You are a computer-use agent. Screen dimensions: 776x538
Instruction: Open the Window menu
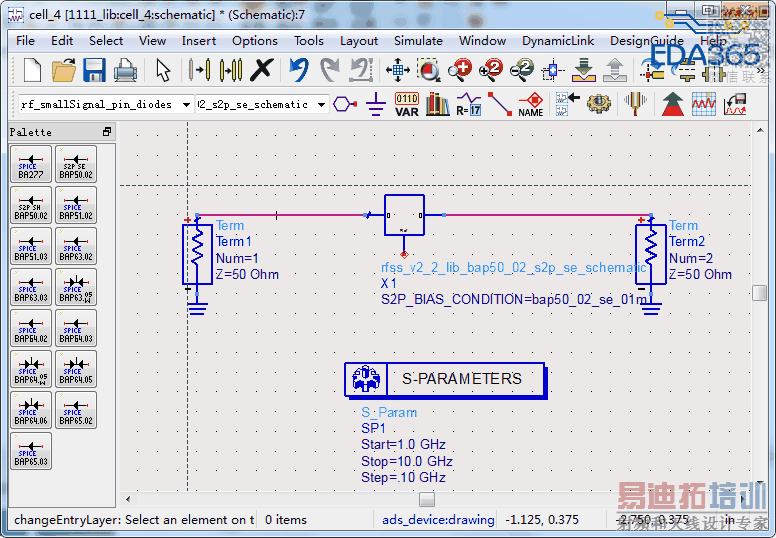(x=482, y=41)
